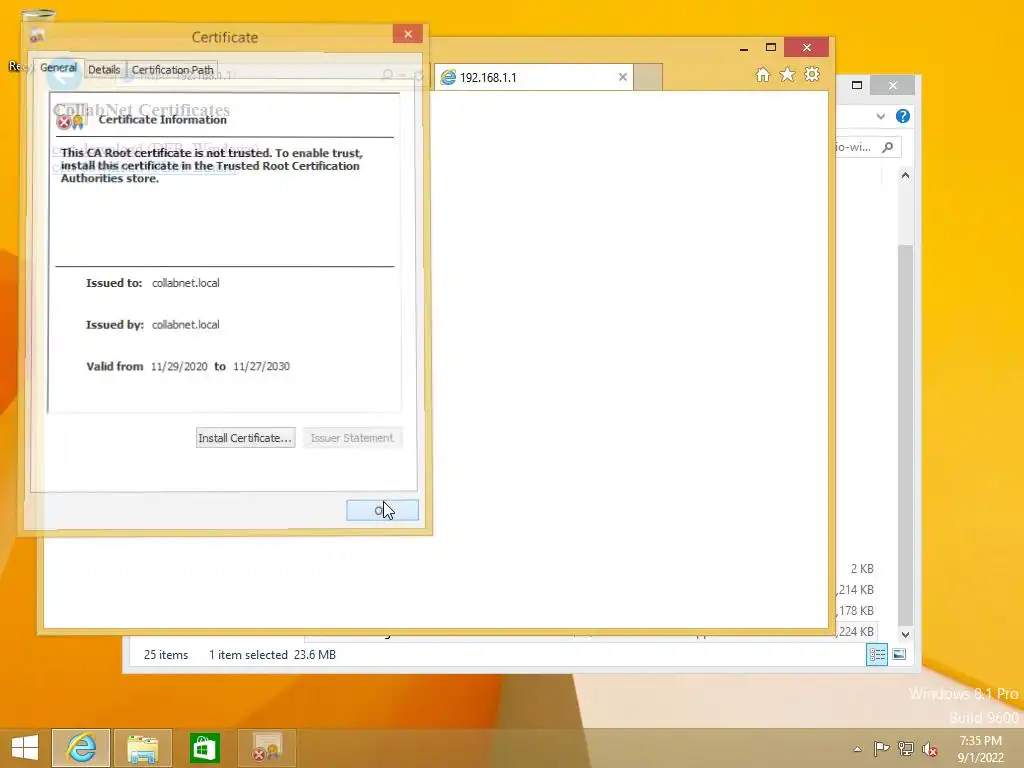Image resolution: width=1024 pixels, height=768 pixels.
Task: Close the File Explorer window
Action: click(893, 85)
